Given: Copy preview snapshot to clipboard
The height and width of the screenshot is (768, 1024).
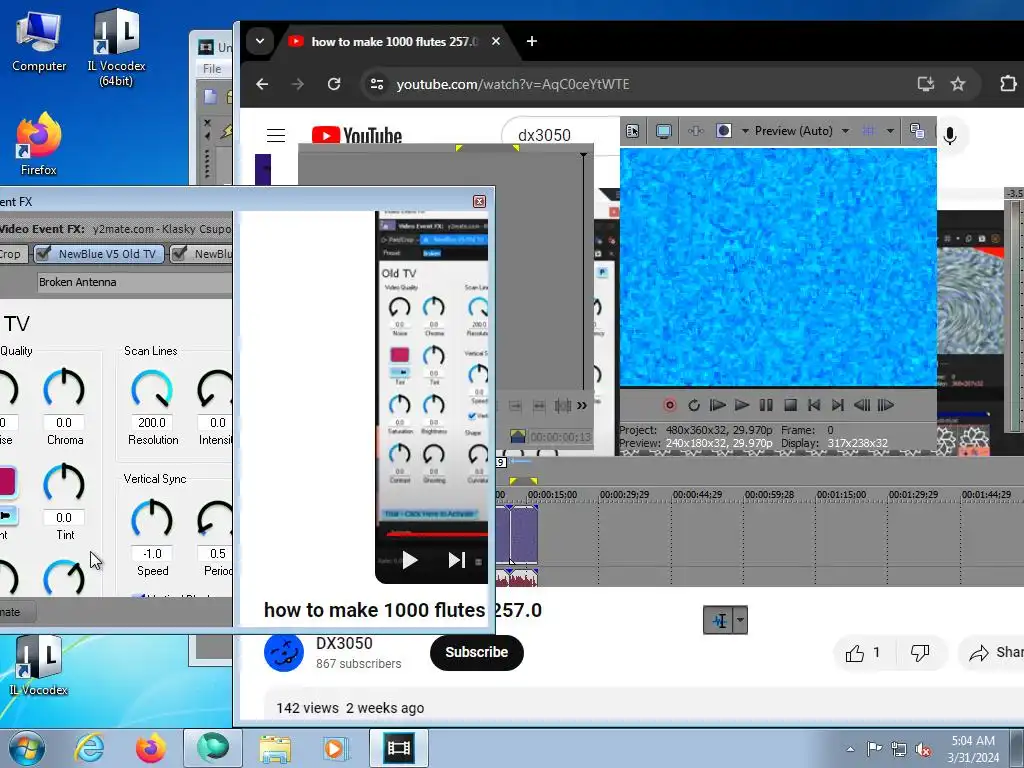Looking at the screenshot, I should coord(916,131).
